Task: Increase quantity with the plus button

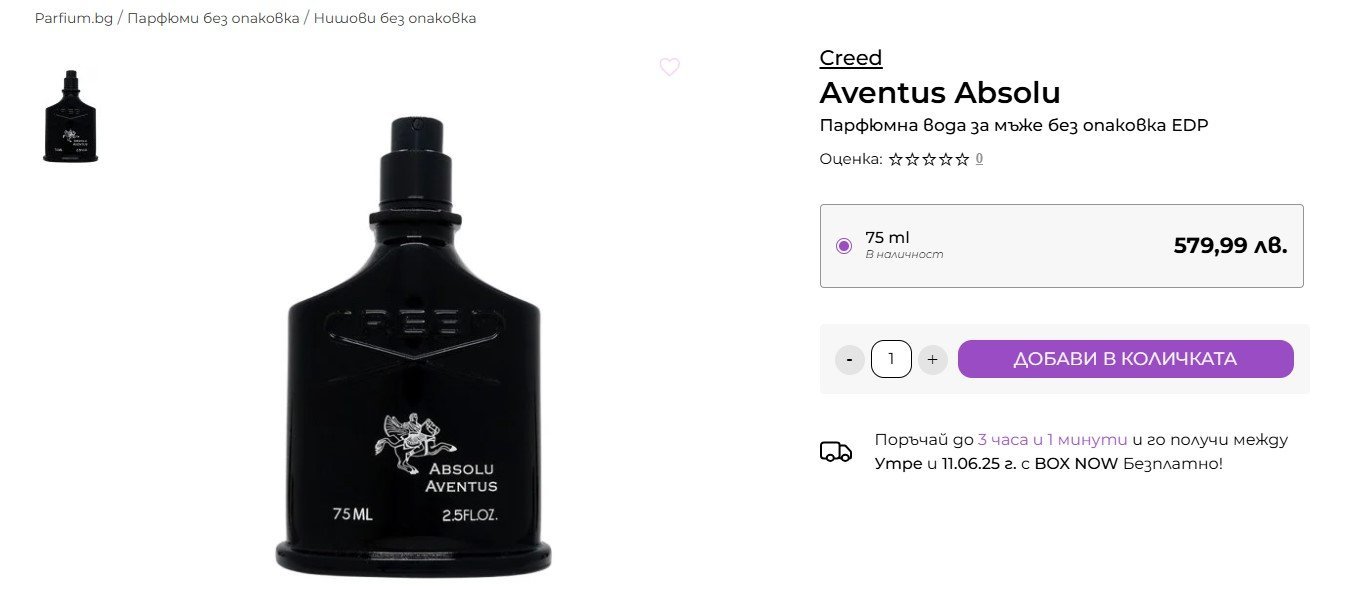Action: (x=932, y=360)
